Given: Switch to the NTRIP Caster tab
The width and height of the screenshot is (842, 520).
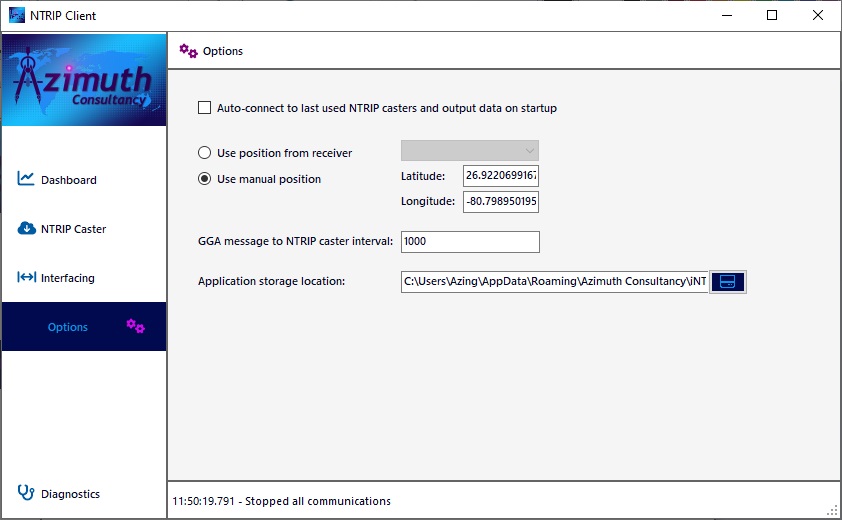Looking at the screenshot, I should tap(73, 229).
